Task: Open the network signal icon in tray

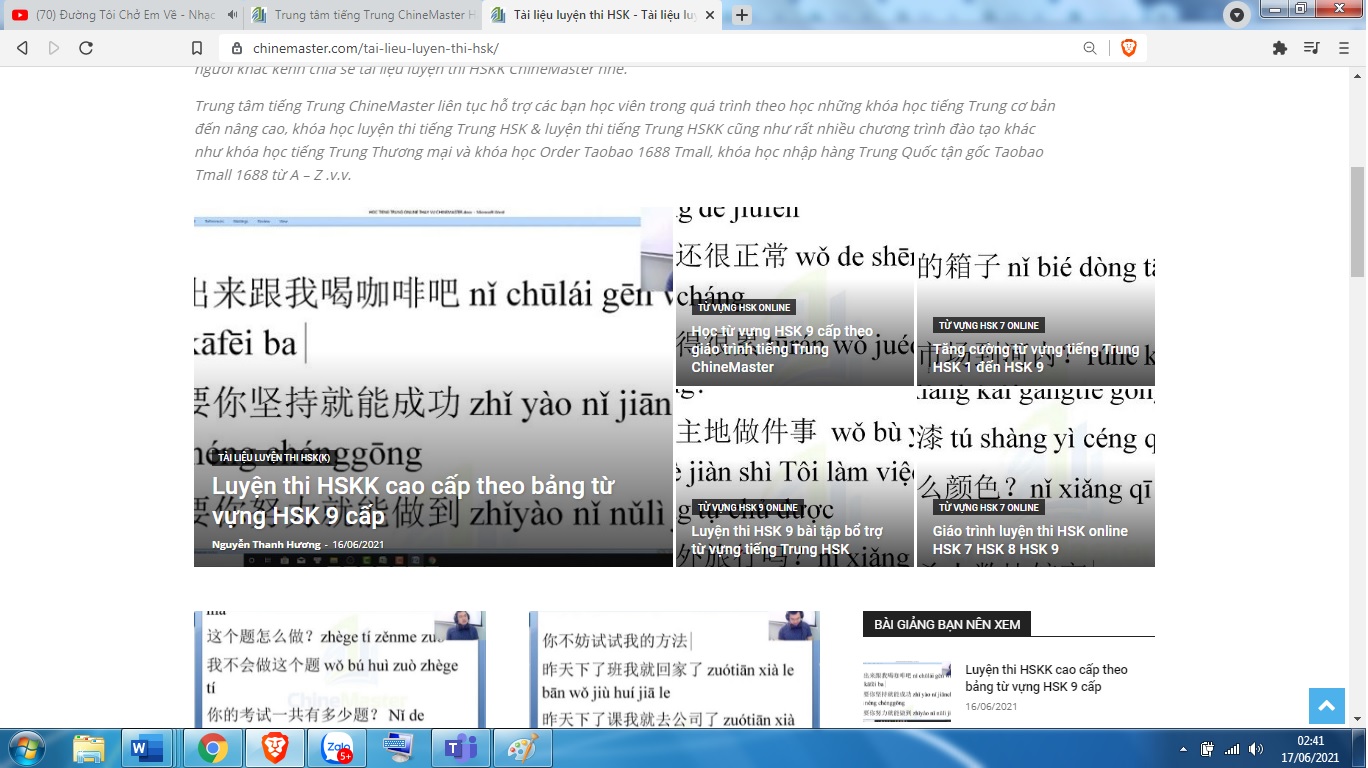Action: pyautogui.click(x=1232, y=749)
